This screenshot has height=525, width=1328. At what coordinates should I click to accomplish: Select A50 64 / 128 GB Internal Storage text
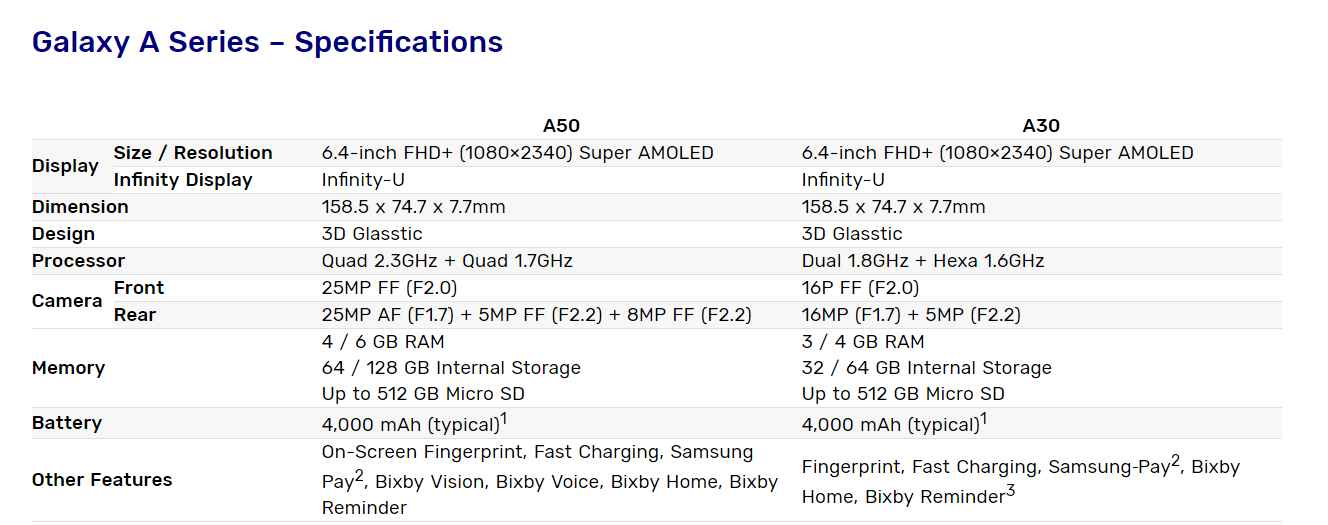[x=451, y=368]
